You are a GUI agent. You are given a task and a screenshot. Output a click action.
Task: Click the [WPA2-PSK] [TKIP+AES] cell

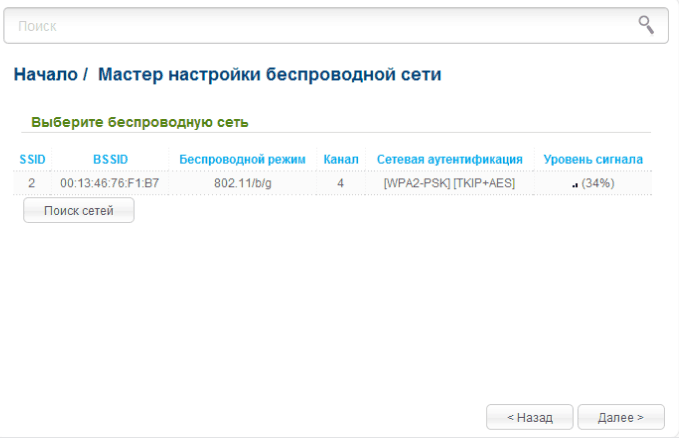click(449, 183)
